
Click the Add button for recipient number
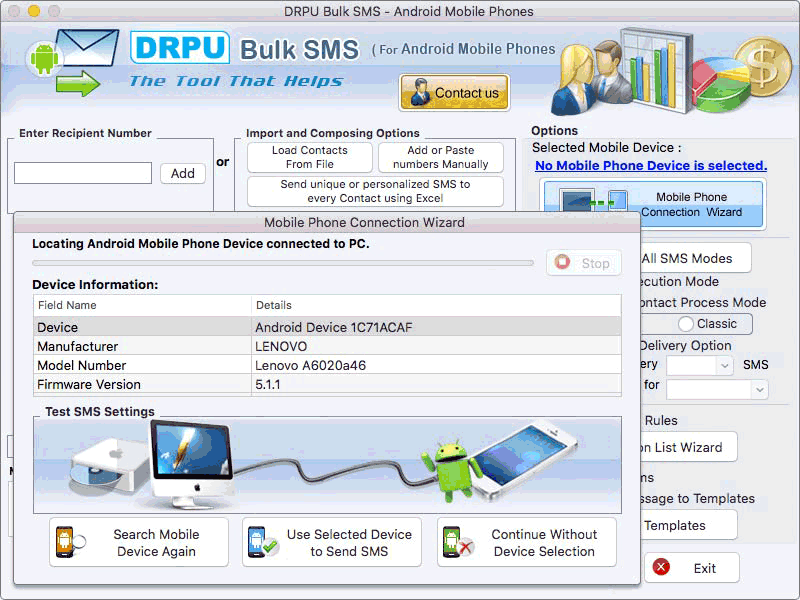coord(183,173)
